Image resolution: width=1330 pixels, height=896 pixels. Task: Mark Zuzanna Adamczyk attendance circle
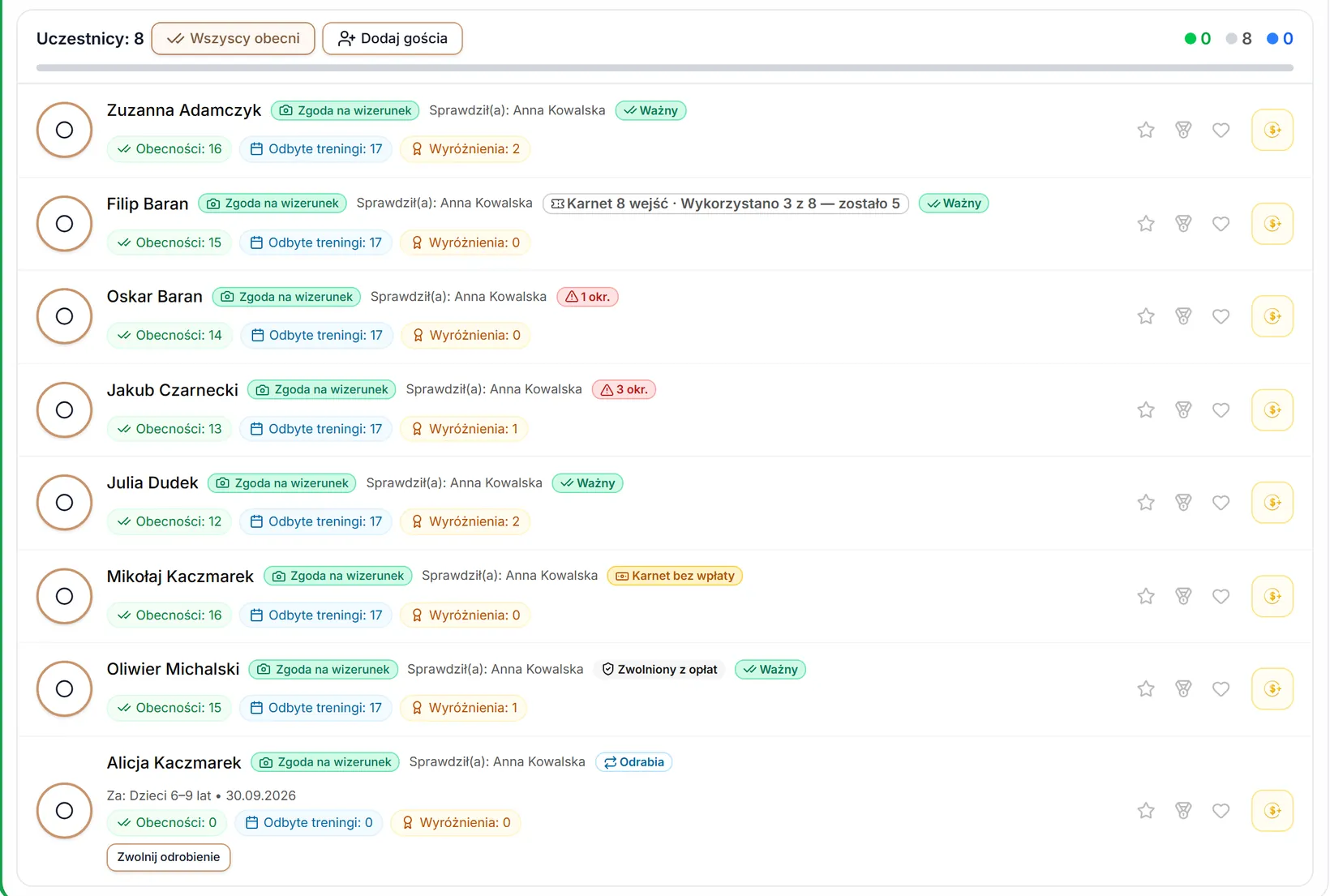point(64,130)
